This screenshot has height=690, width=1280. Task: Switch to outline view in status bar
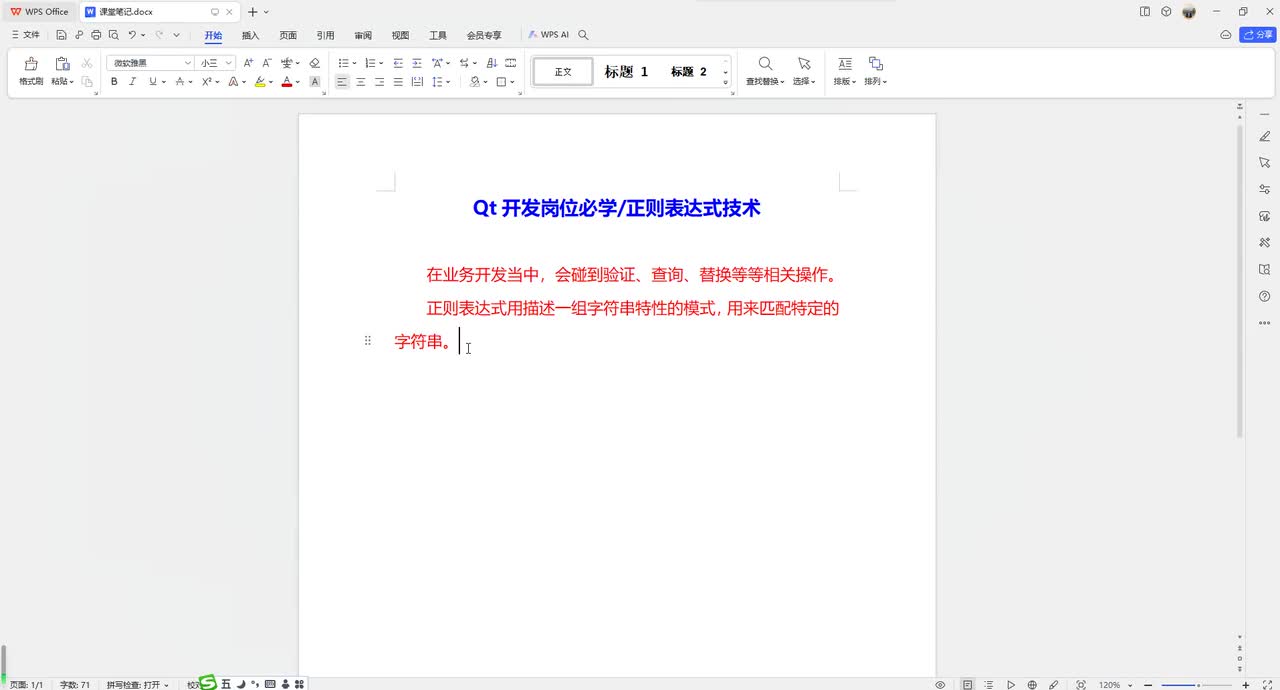pos(989,685)
